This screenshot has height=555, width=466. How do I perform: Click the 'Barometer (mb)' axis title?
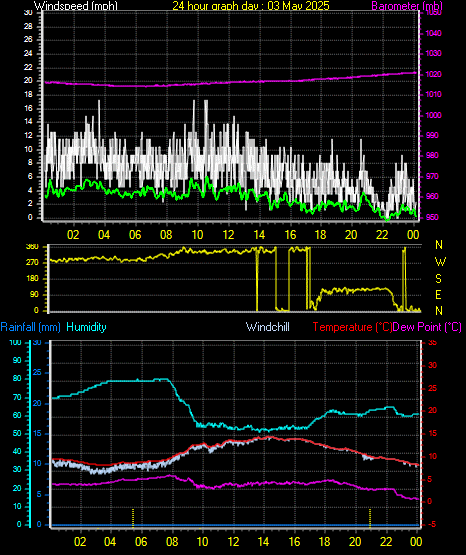click(407, 6)
